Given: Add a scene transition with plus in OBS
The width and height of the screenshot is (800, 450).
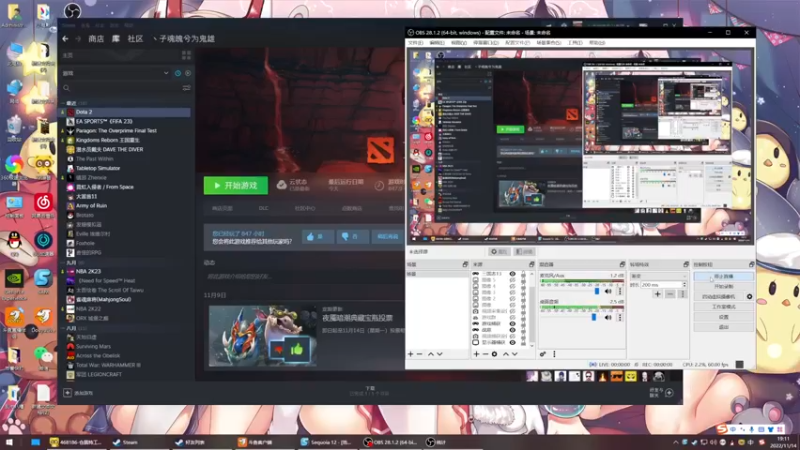Looking at the screenshot, I should pos(657,294).
